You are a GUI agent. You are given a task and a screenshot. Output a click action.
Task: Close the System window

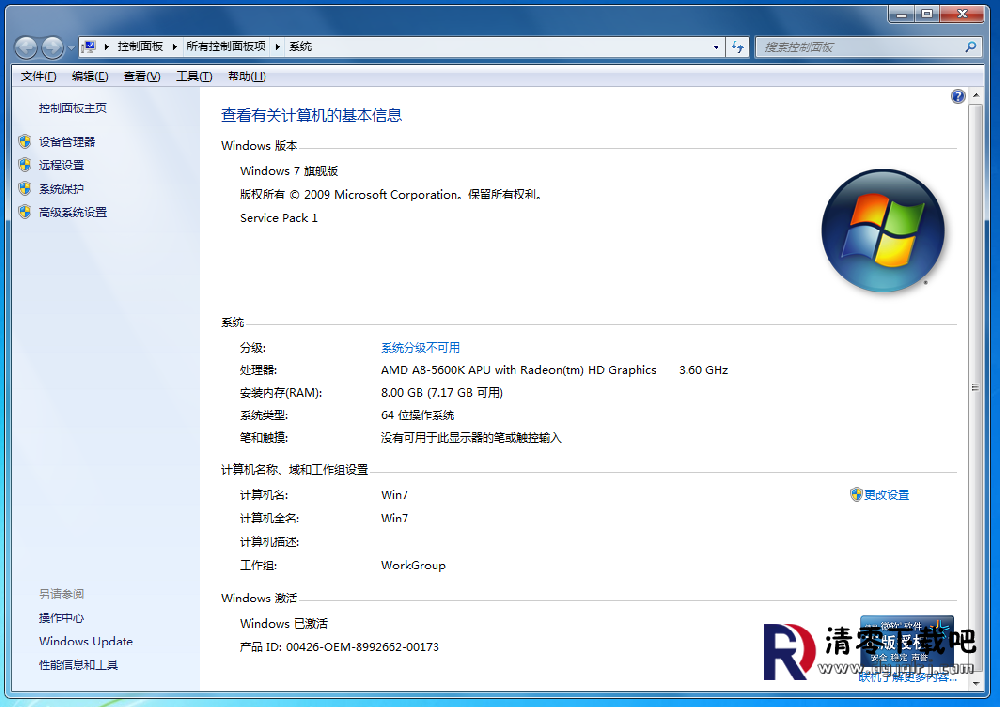[962, 14]
